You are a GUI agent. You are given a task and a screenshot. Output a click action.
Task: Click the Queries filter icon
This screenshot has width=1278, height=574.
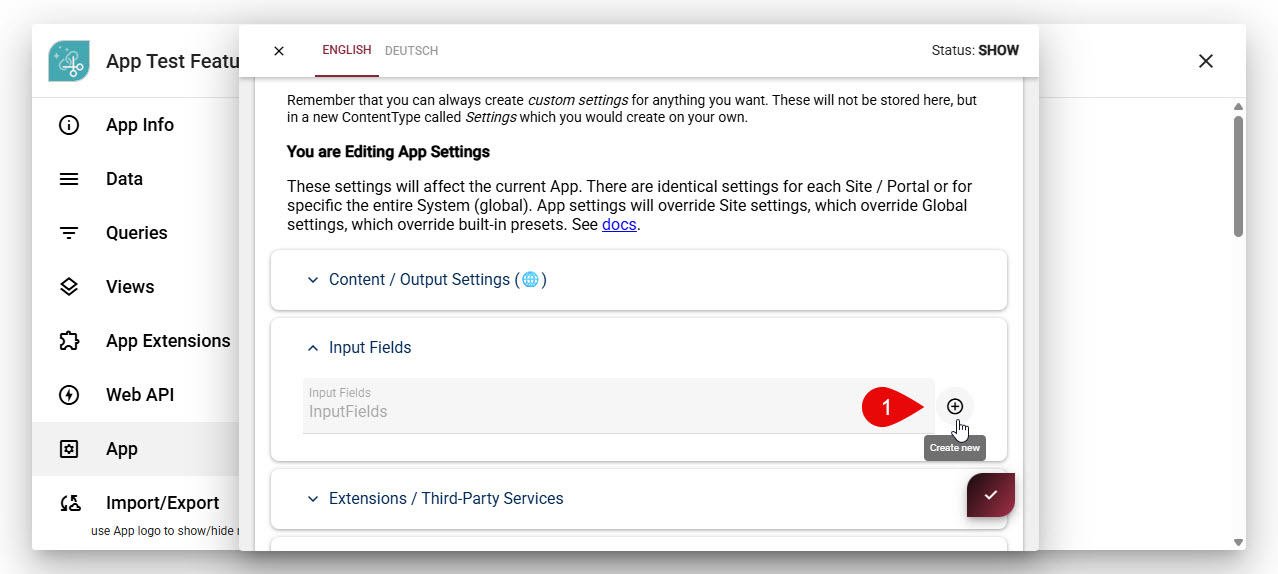69,233
